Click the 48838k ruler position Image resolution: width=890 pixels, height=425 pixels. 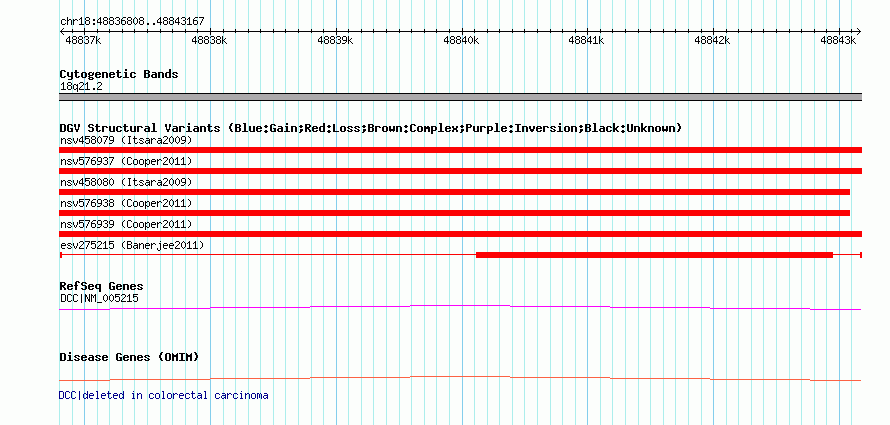coord(209,40)
